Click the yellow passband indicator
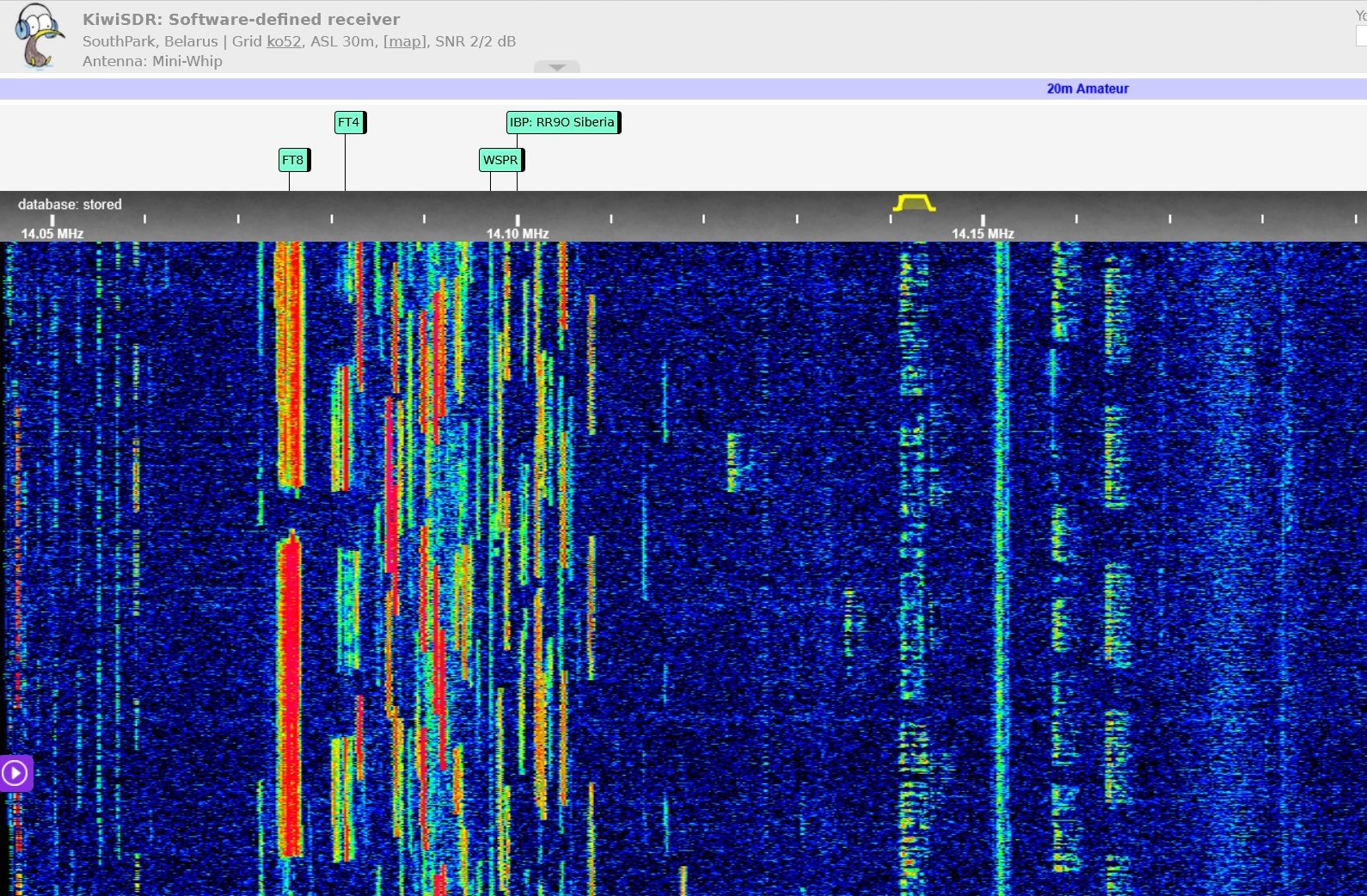 tap(913, 203)
